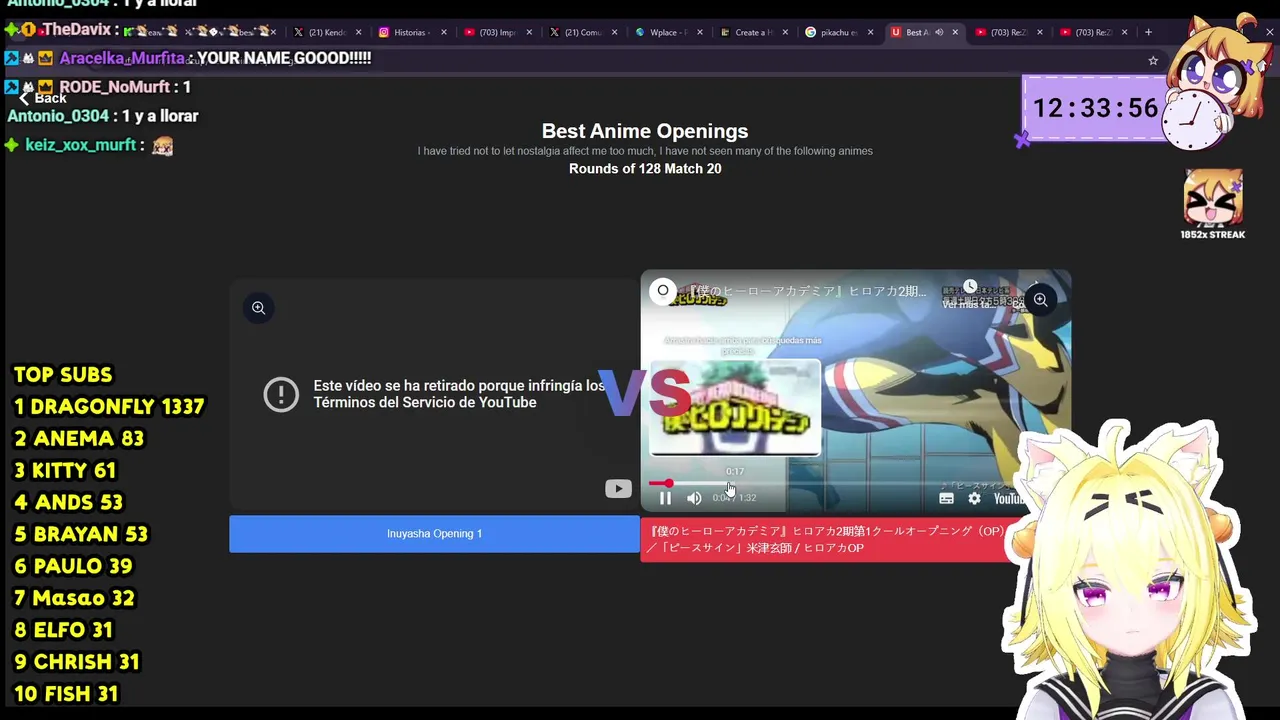Close the pikachu tab
The height and width of the screenshot is (720, 1280).
[870, 32]
